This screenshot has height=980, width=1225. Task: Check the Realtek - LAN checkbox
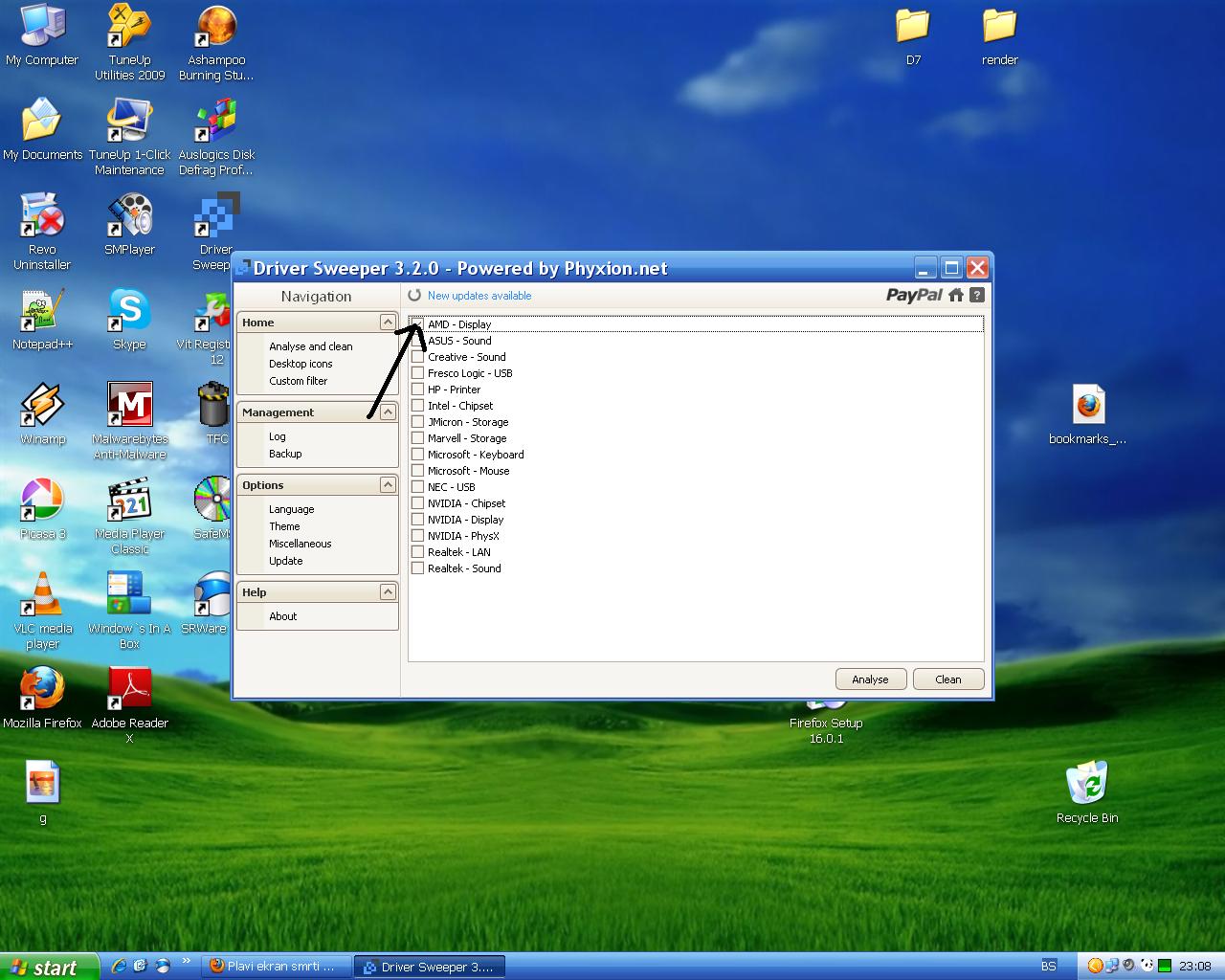point(417,552)
